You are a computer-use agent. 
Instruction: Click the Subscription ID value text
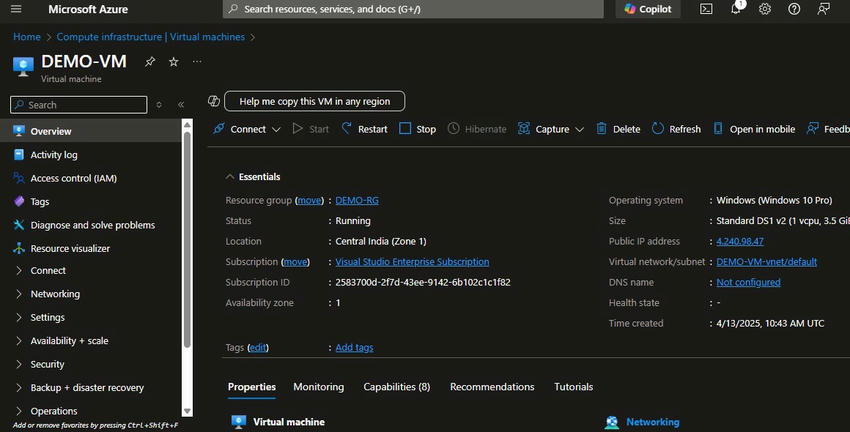point(423,282)
